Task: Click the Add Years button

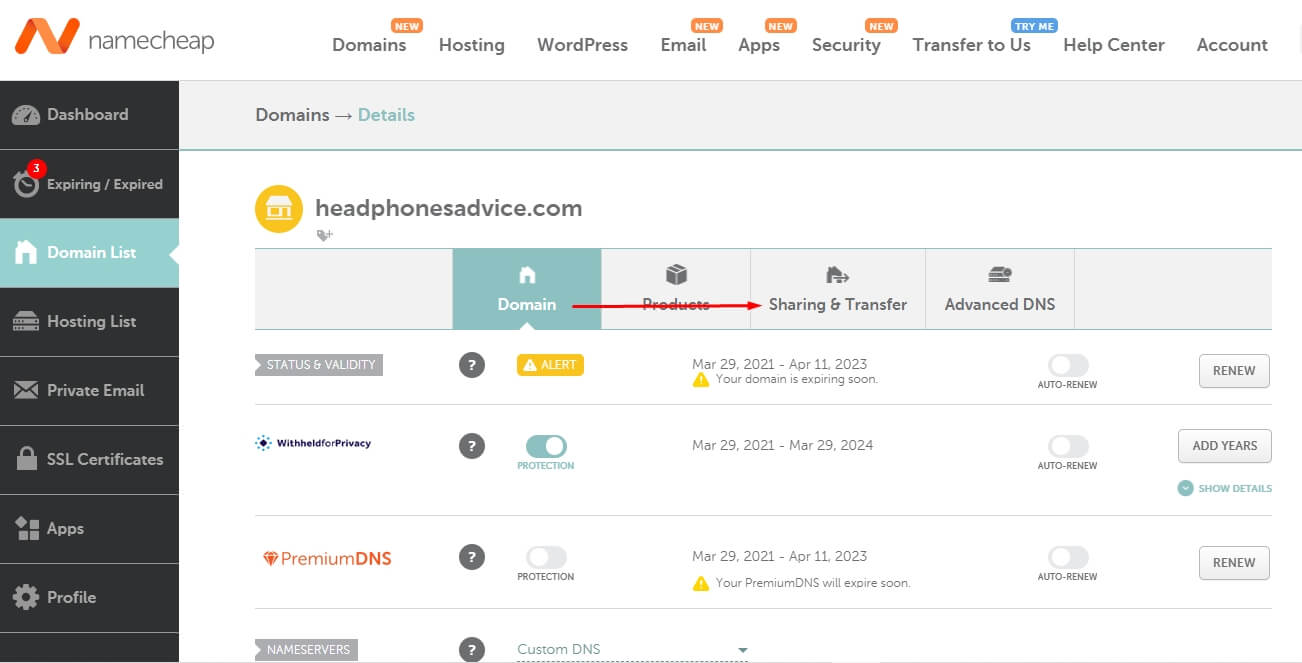Action: [x=1224, y=446]
